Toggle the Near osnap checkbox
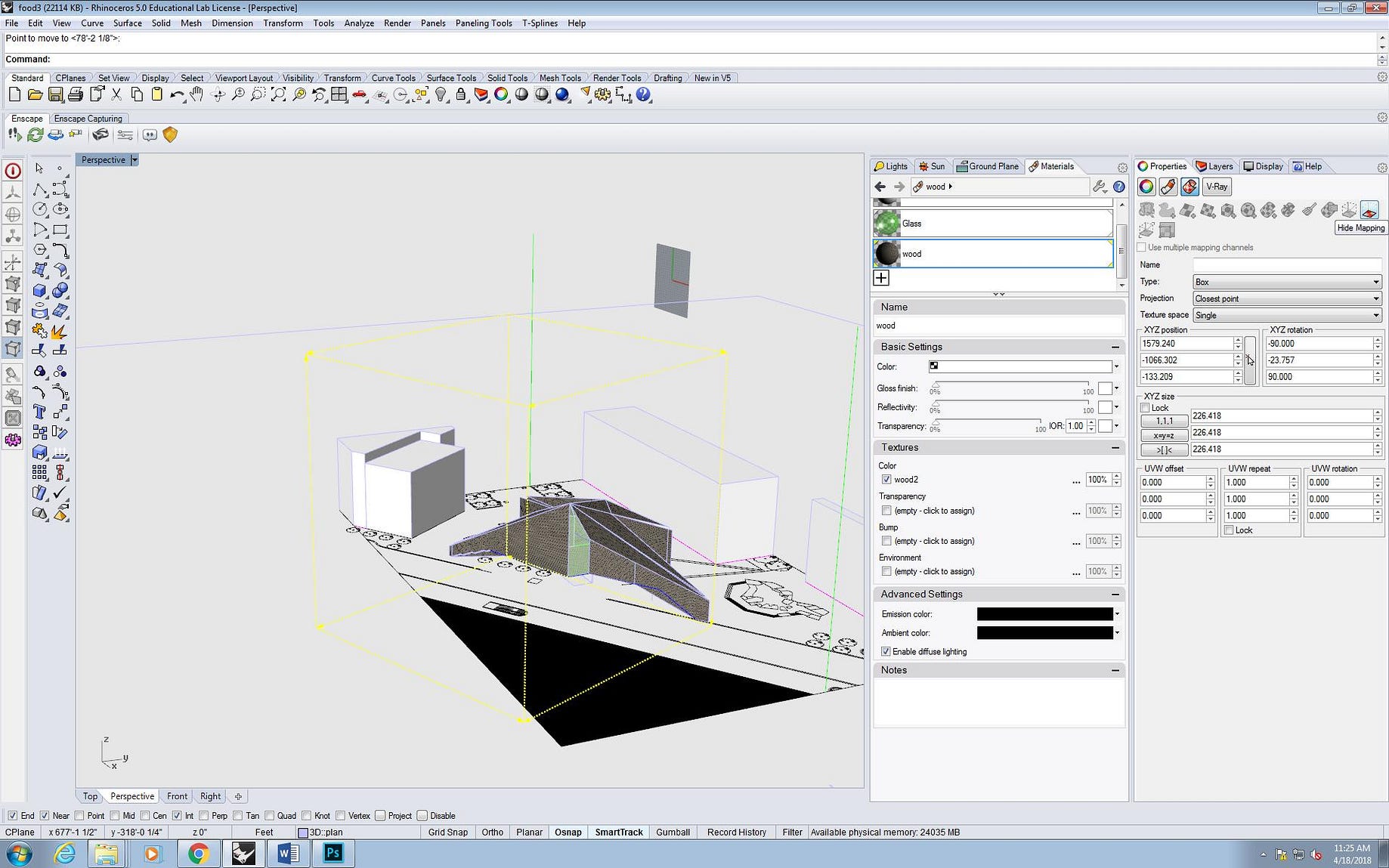The width and height of the screenshot is (1389, 868). tap(45, 816)
